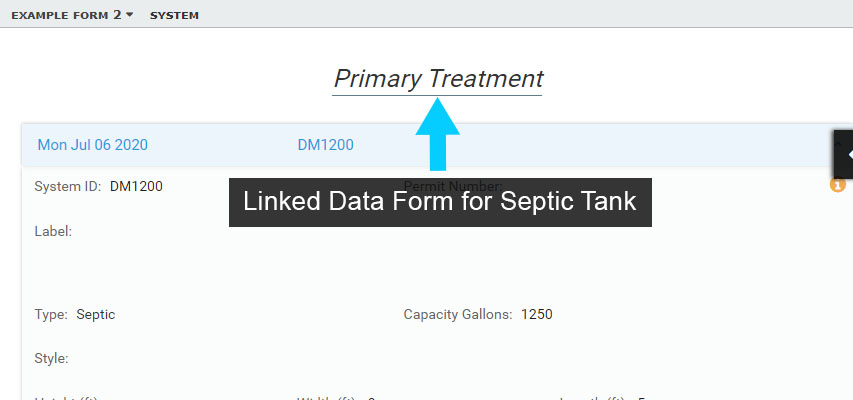
Task: Click the empty Label field
Action: tap(150, 231)
